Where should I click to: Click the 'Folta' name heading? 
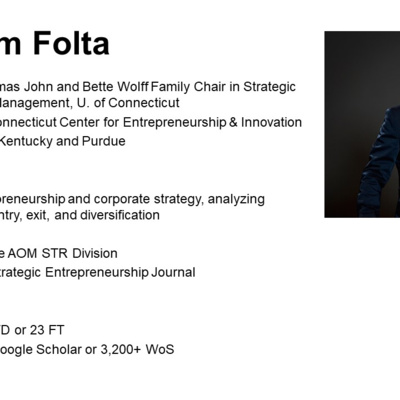pyautogui.click(x=71, y=43)
